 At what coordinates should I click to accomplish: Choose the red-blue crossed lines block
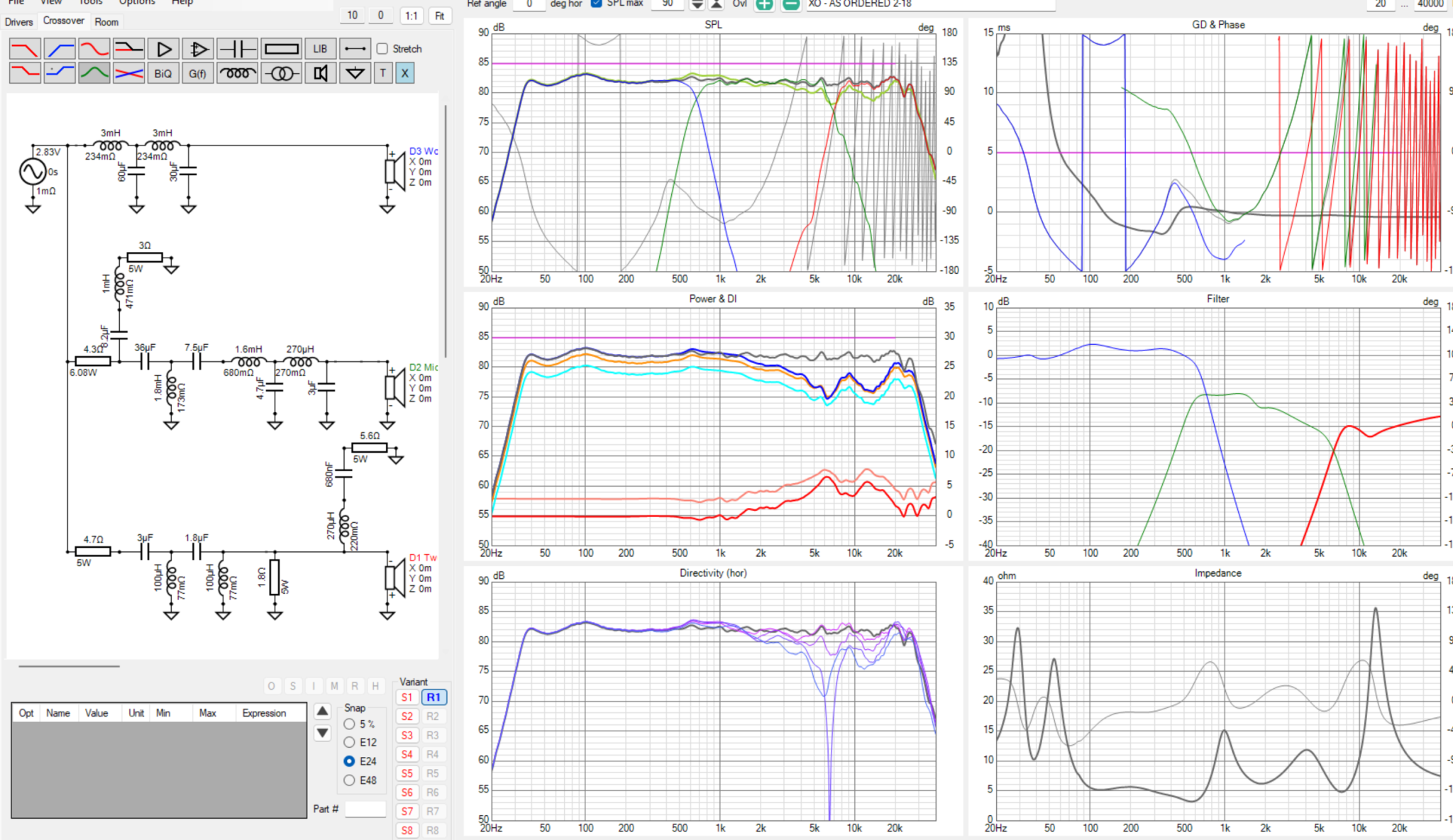(128, 73)
